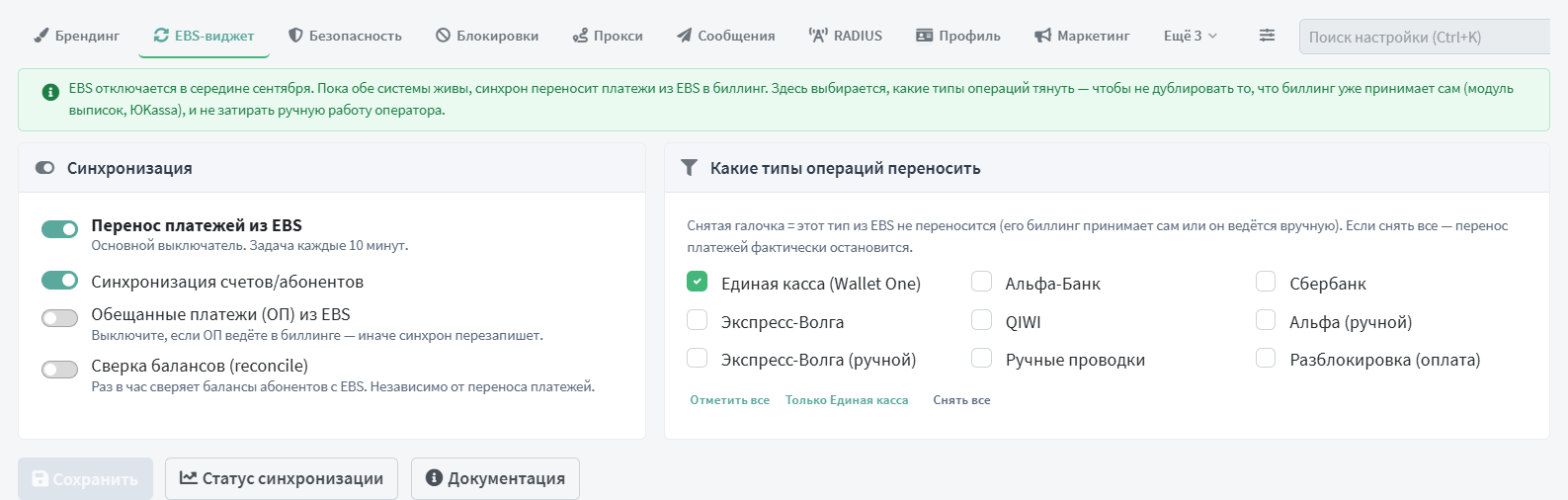Switch to the RADIUS tab
1568x500 pixels.
[846, 36]
